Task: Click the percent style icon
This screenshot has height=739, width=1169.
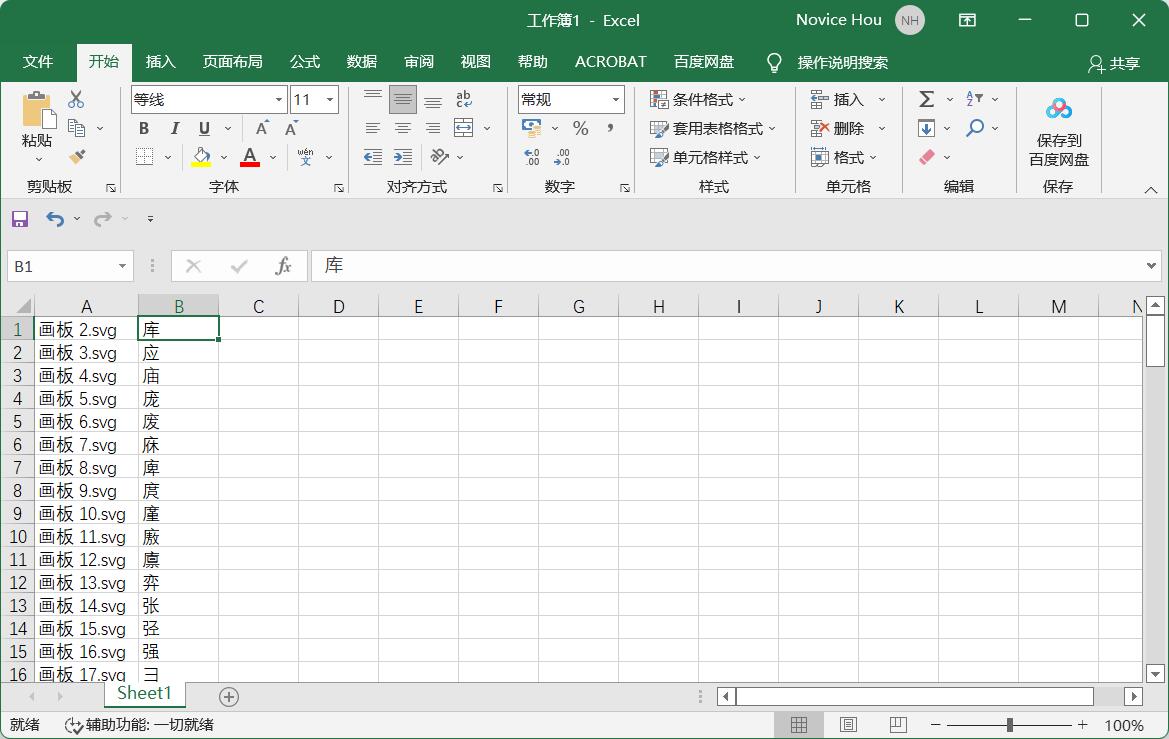Action: tap(580, 128)
